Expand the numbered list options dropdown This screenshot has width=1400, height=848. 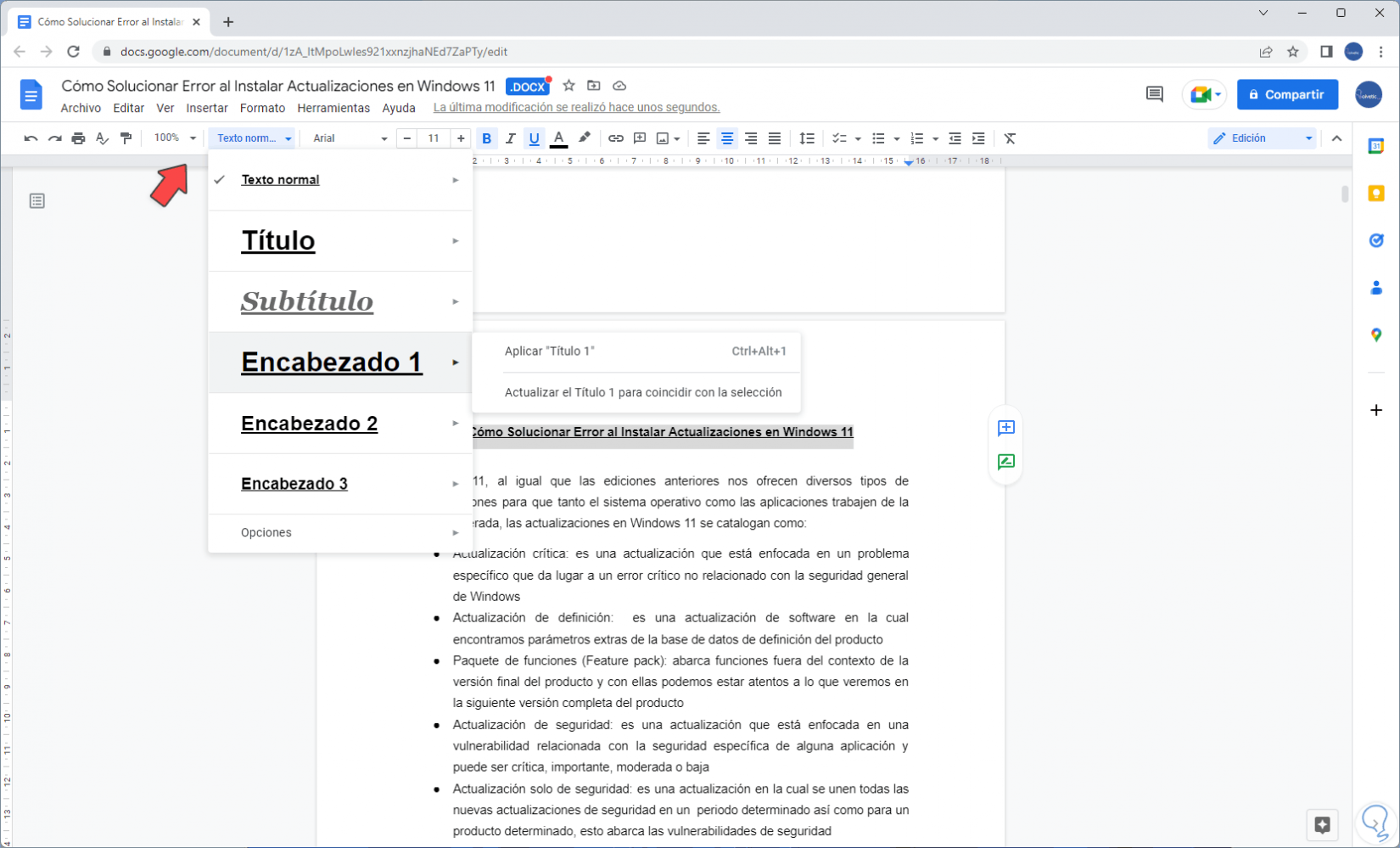coord(935,138)
